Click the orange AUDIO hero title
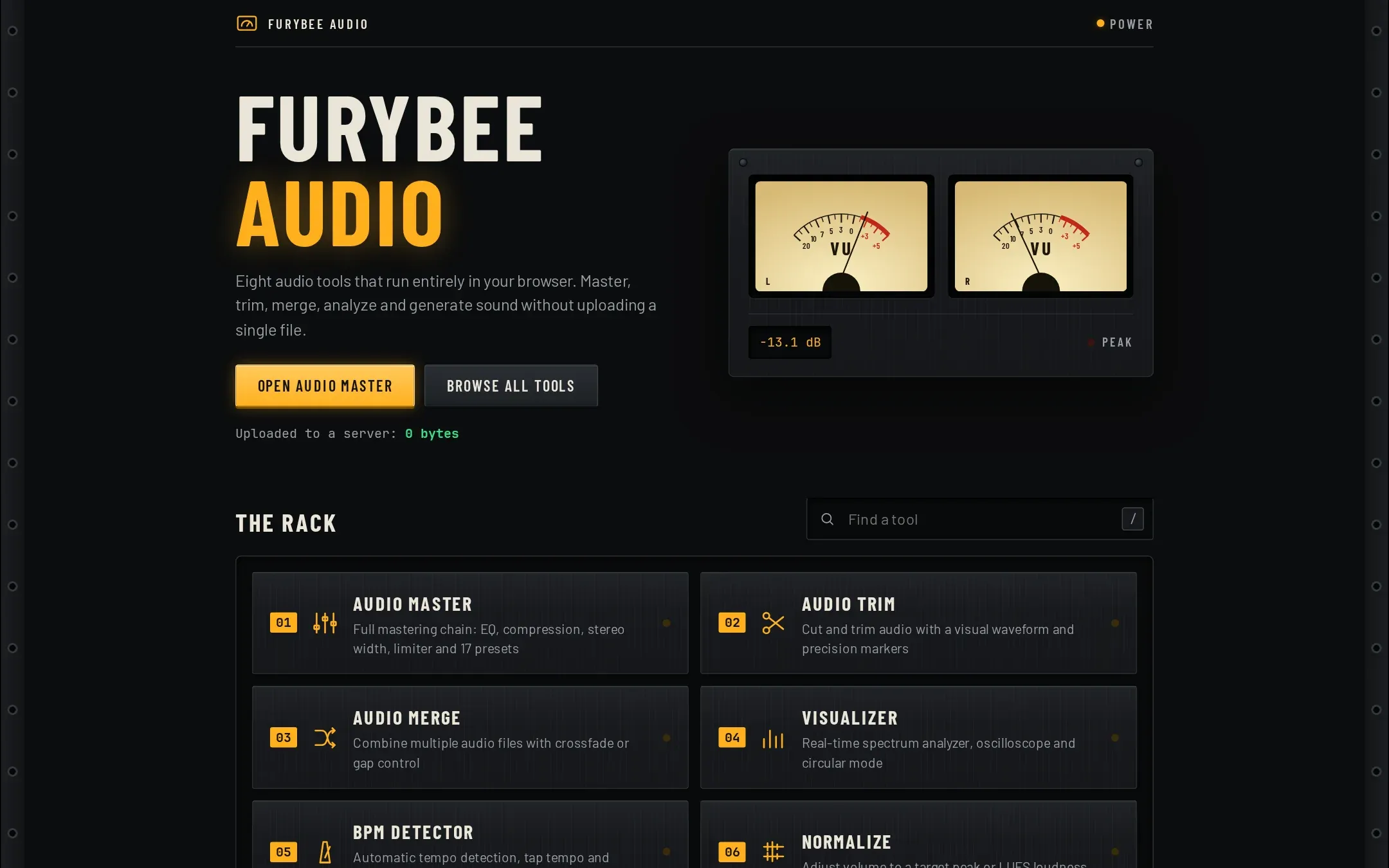Screen dimensions: 1389x868 [x=340, y=214]
